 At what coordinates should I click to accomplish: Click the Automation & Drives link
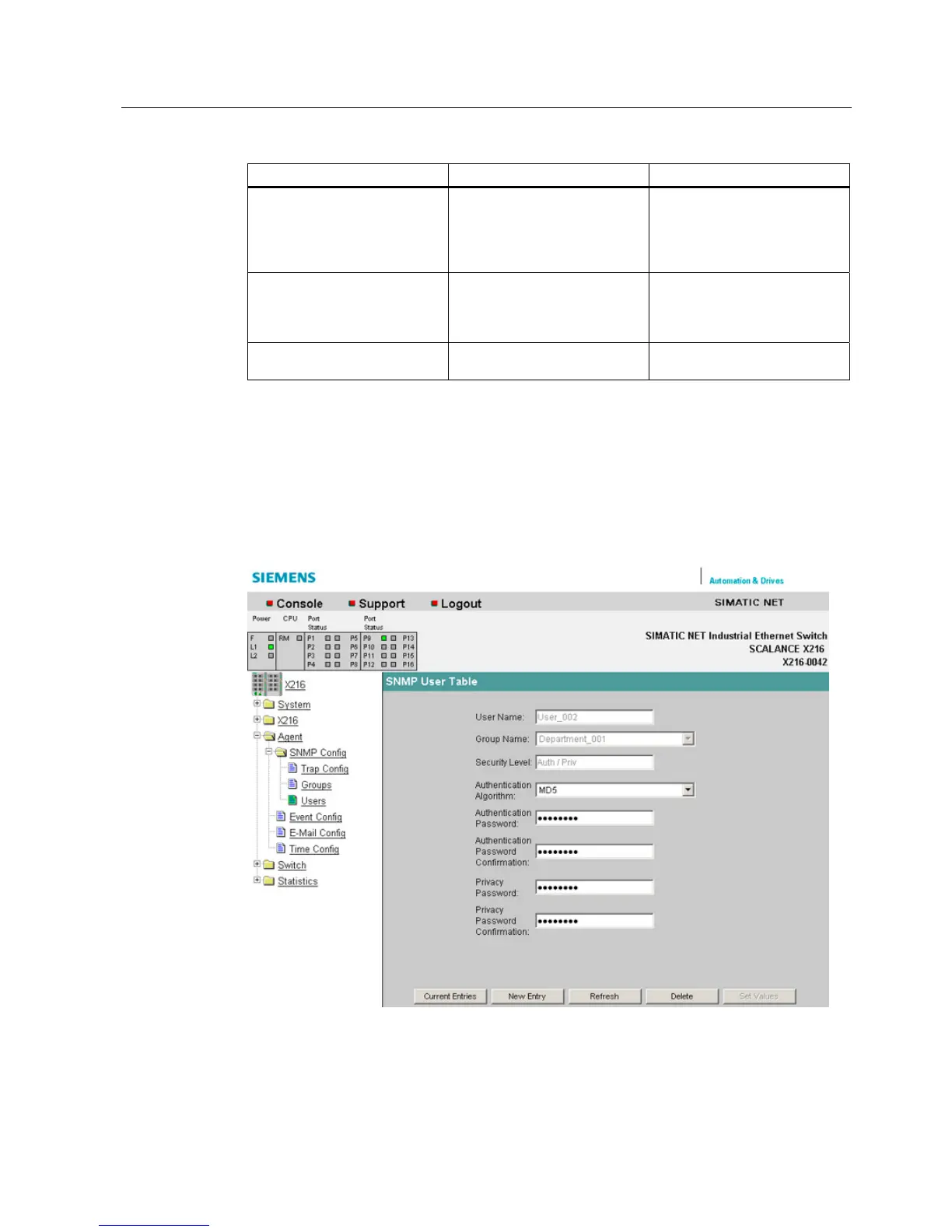746,581
